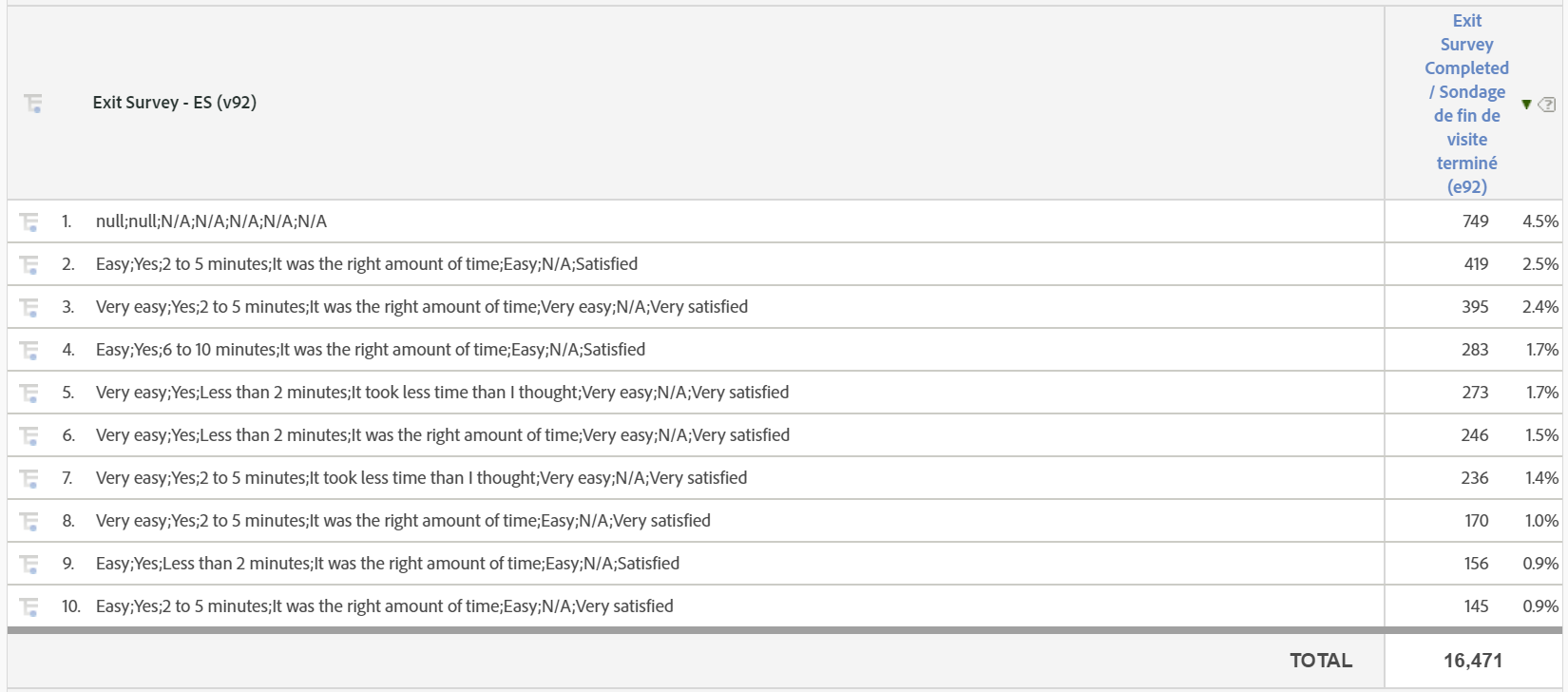Viewport: 1568px width, 692px height.
Task: Click the filter icon beside the Exit Survey header
Action: [33, 102]
